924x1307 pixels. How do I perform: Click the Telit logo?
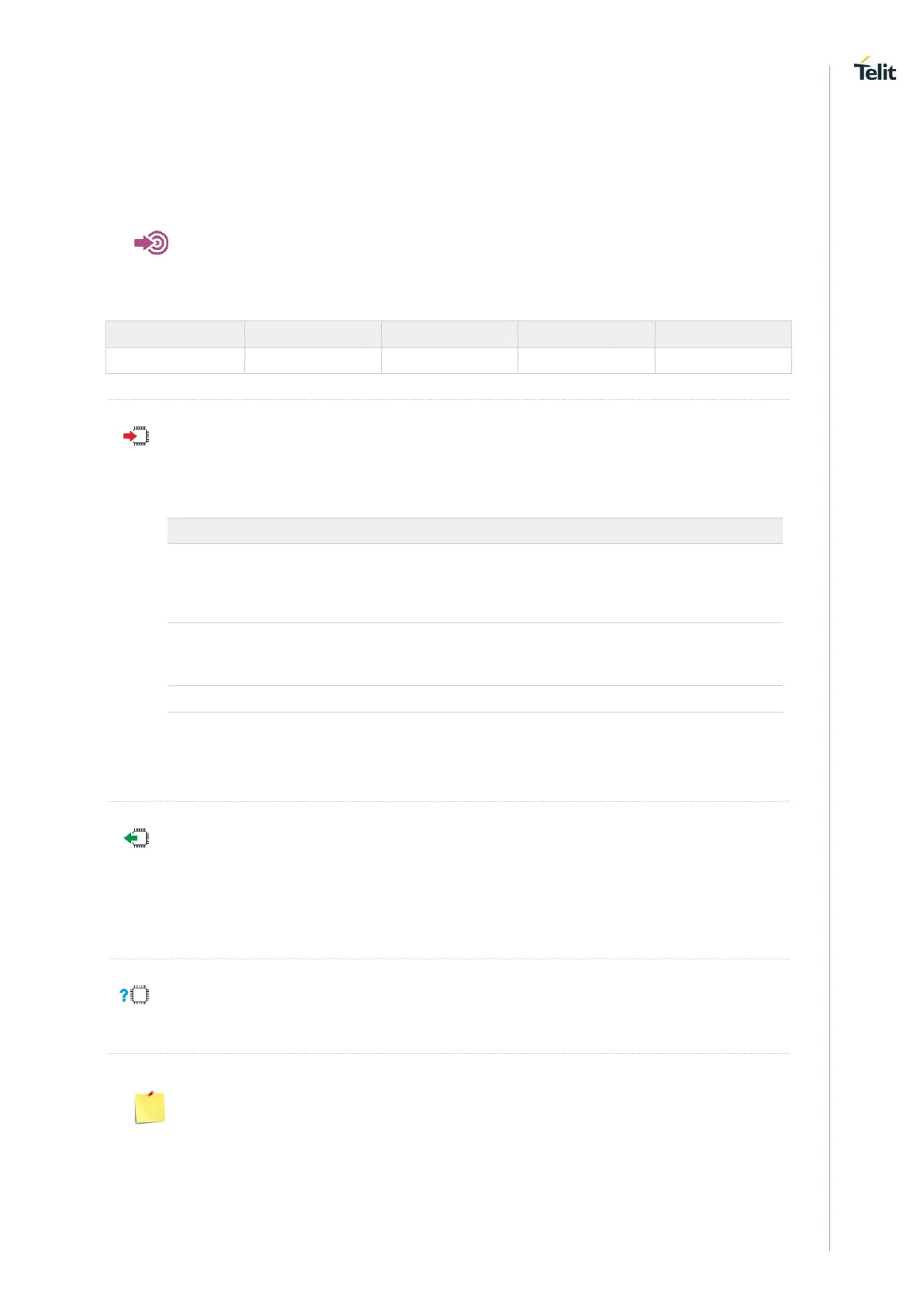click(874, 70)
